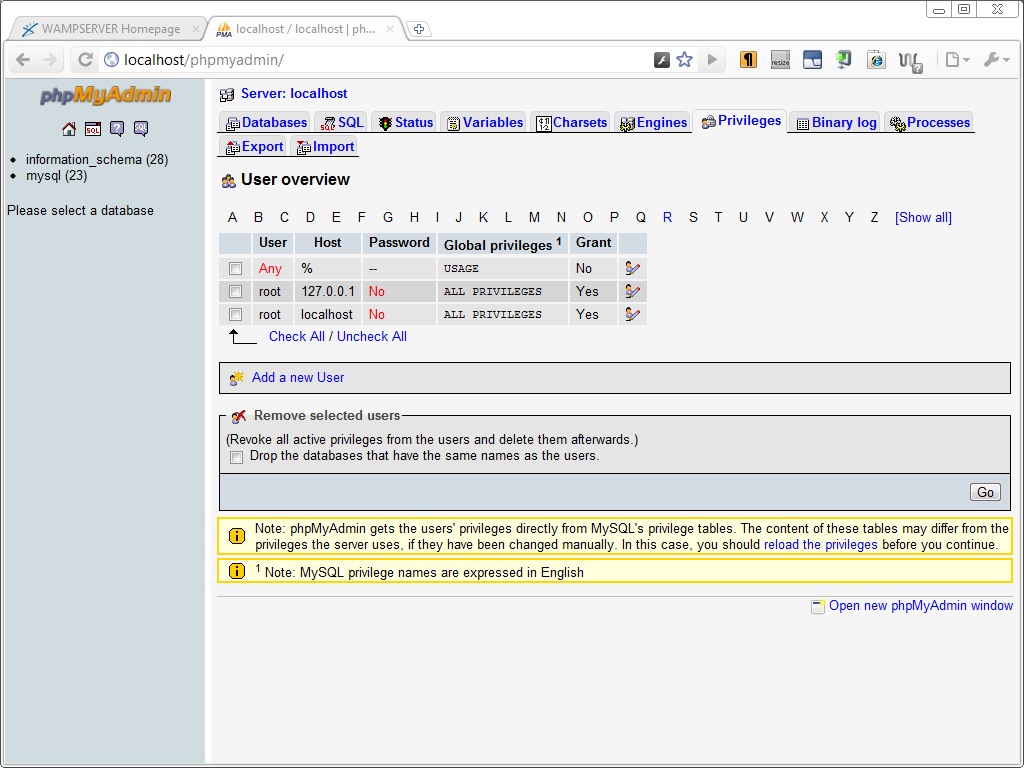Open information_schema database in sidebar
1024x768 pixels.
[97, 159]
